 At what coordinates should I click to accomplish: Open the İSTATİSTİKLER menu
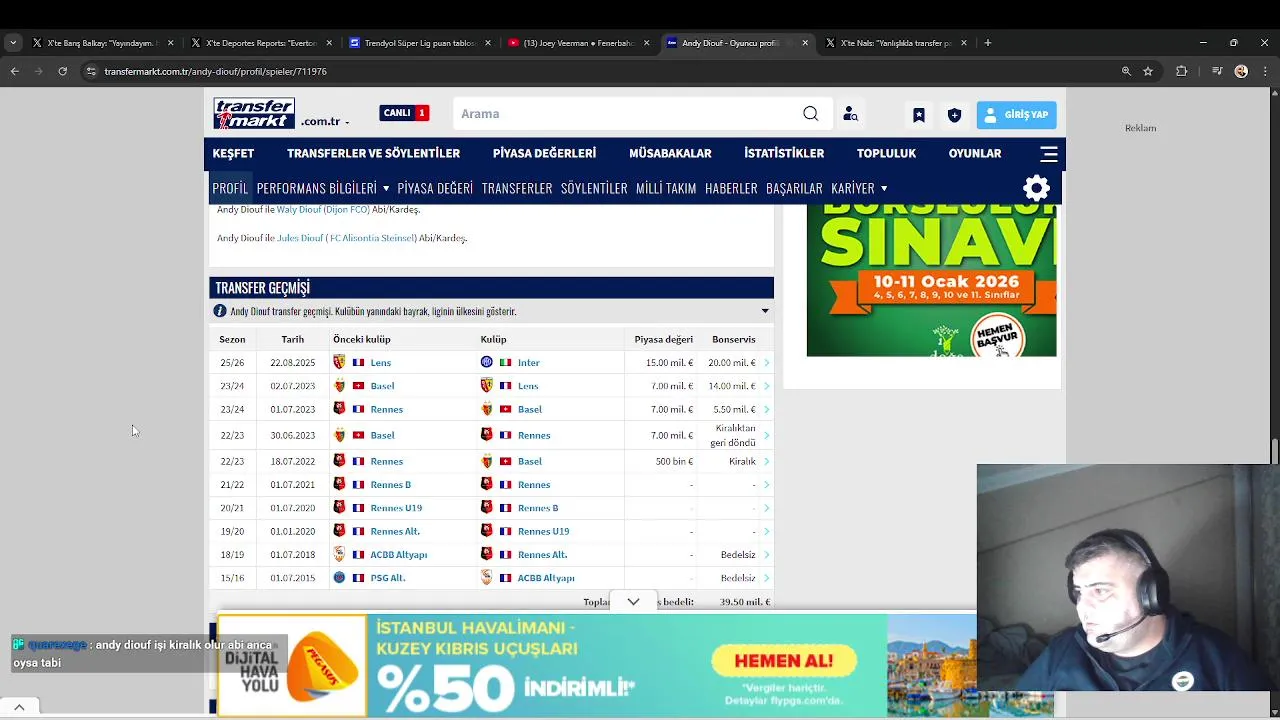[x=784, y=153]
